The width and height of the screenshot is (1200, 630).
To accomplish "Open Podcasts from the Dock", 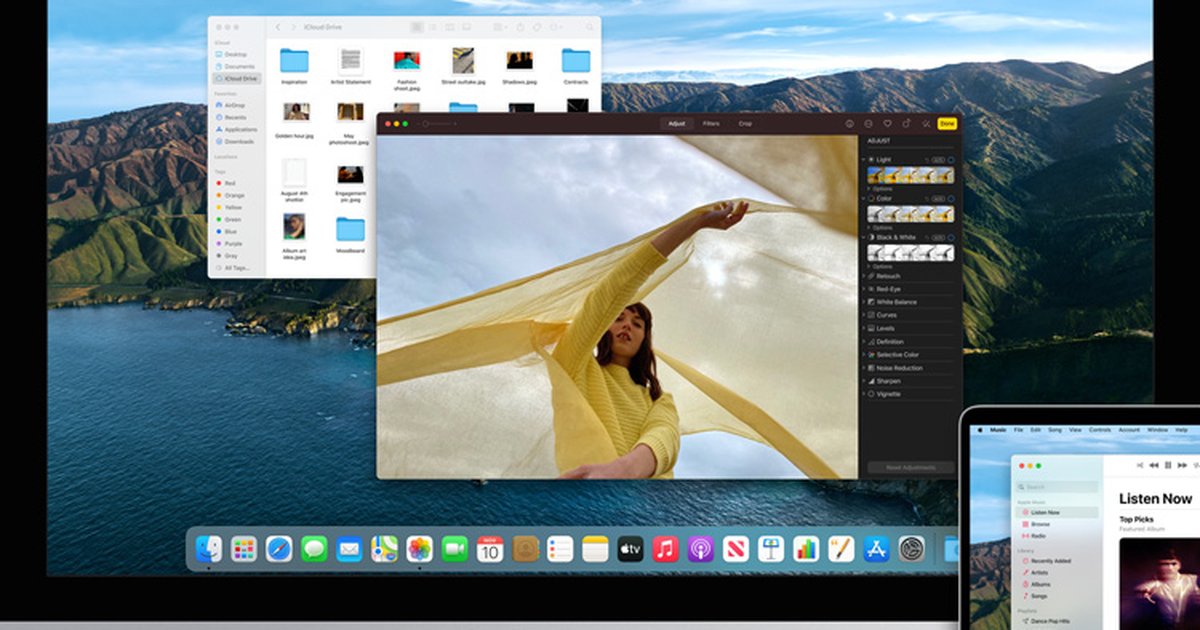I will [700, 548].
